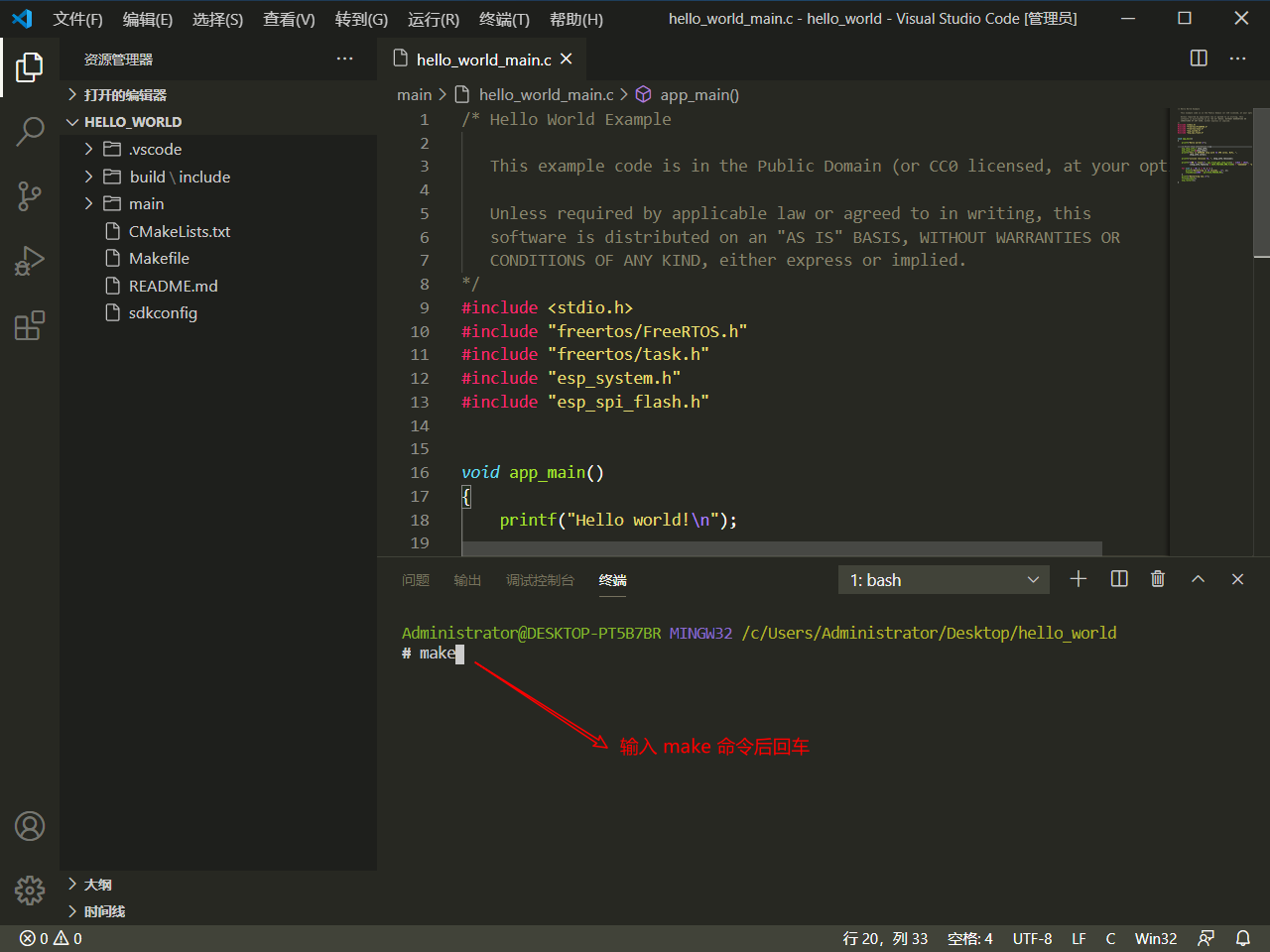Open the Search view in activity bar
This screenshot has height=952, width=1270.
30,132
